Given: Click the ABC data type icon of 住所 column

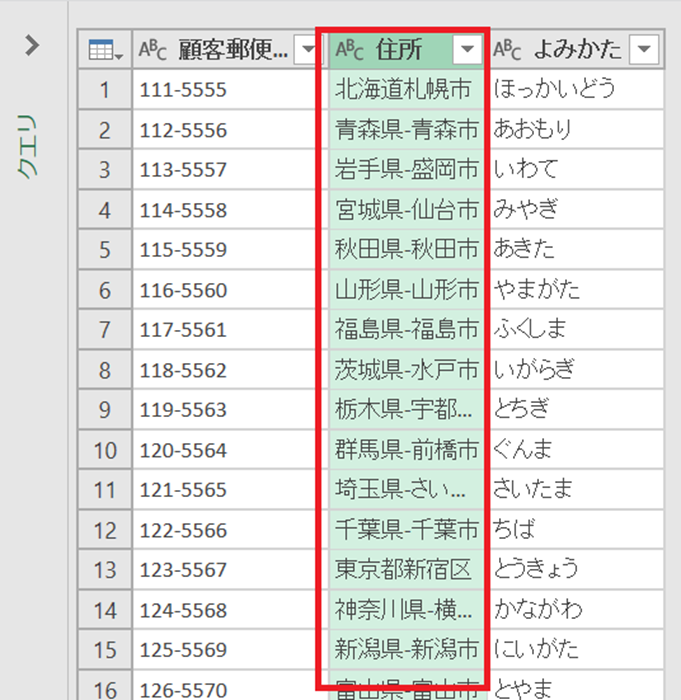Looking at the screenshot, I should coord(350,50).
